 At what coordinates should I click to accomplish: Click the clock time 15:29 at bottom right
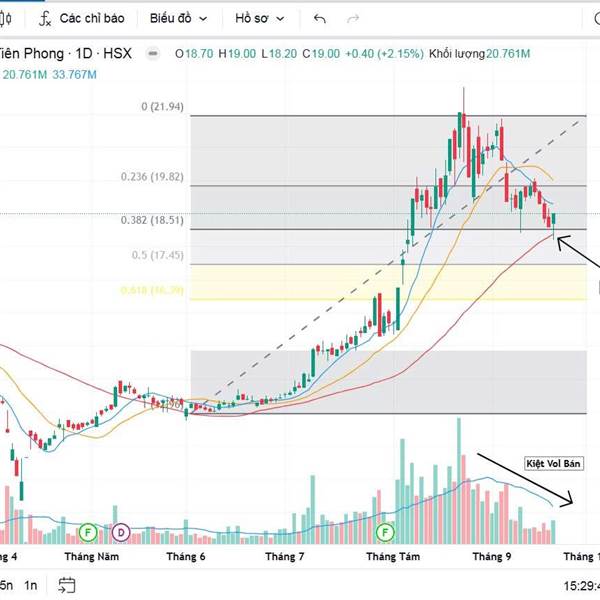(x=581, y=586)
